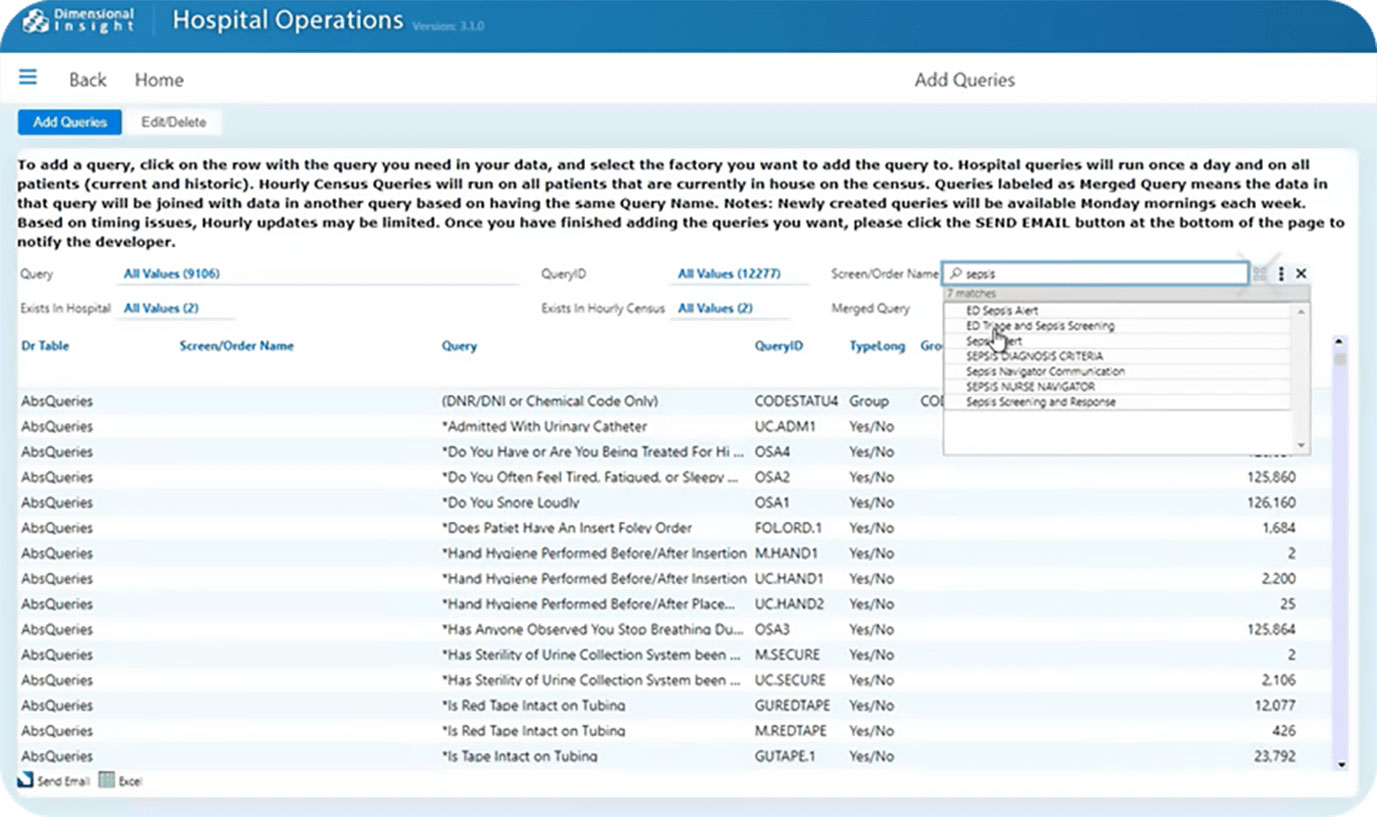Open the three-dot options menu beside search
Viewport: 1377px width, 817px height.
click(x=1281, y=274)
